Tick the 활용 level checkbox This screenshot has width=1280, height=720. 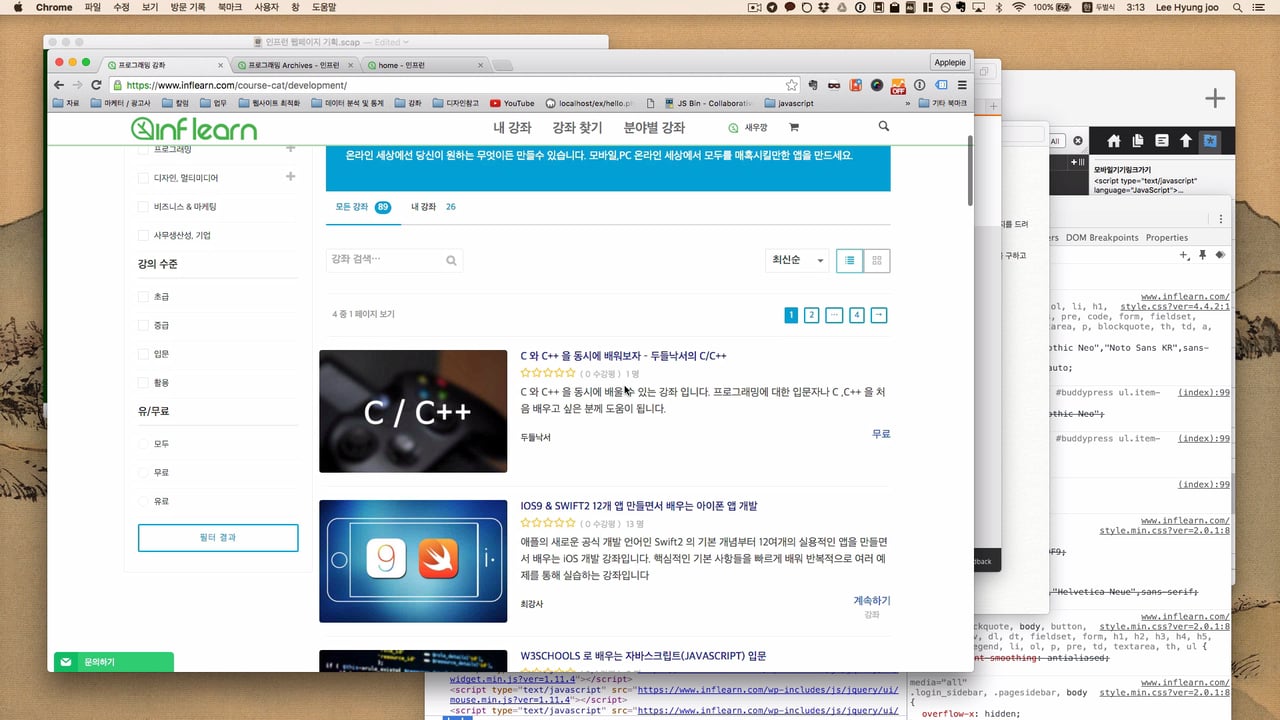pyautogui.click(x=144, y=383)
